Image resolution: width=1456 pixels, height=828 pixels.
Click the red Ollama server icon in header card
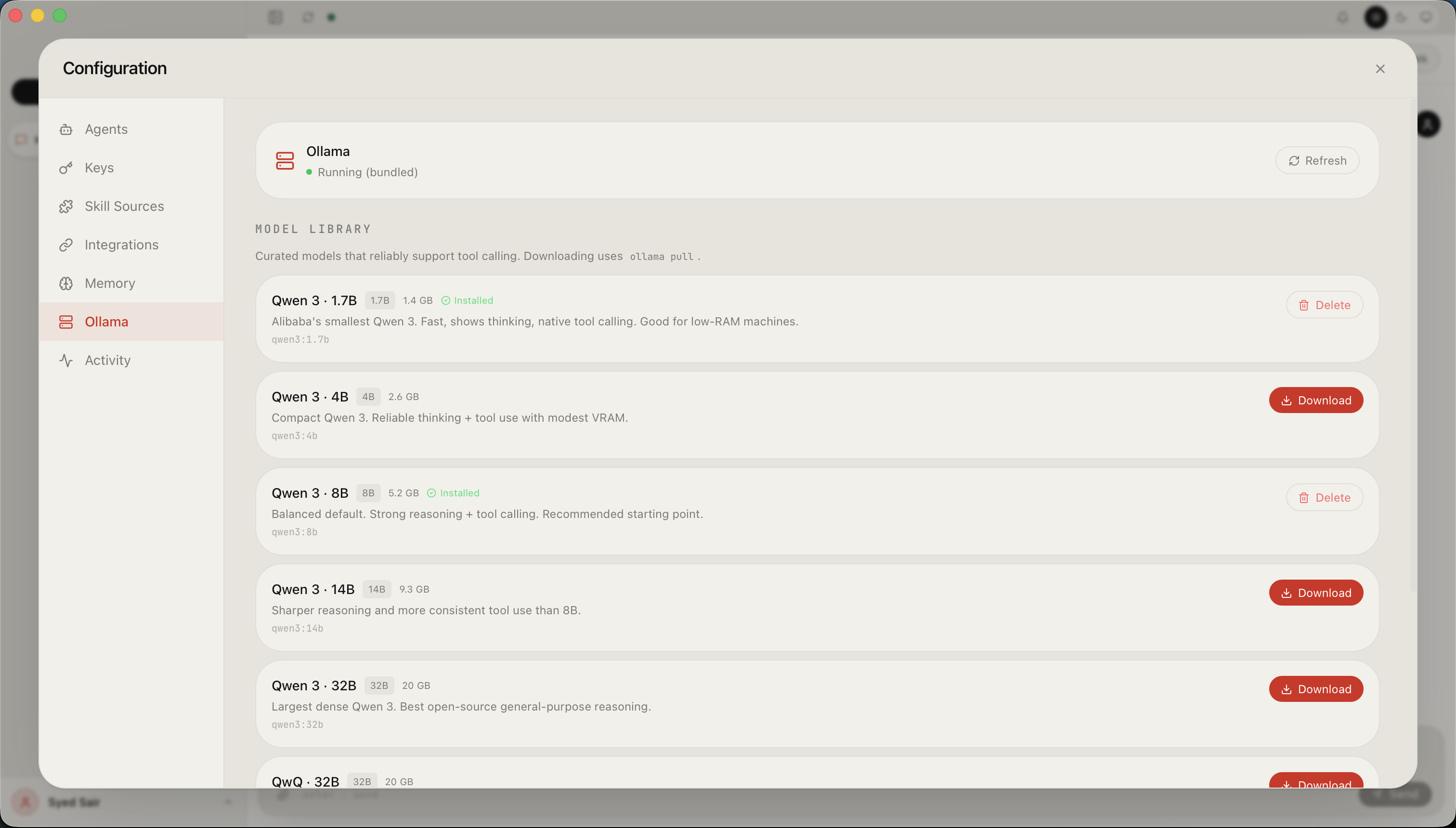coord(285,160)
